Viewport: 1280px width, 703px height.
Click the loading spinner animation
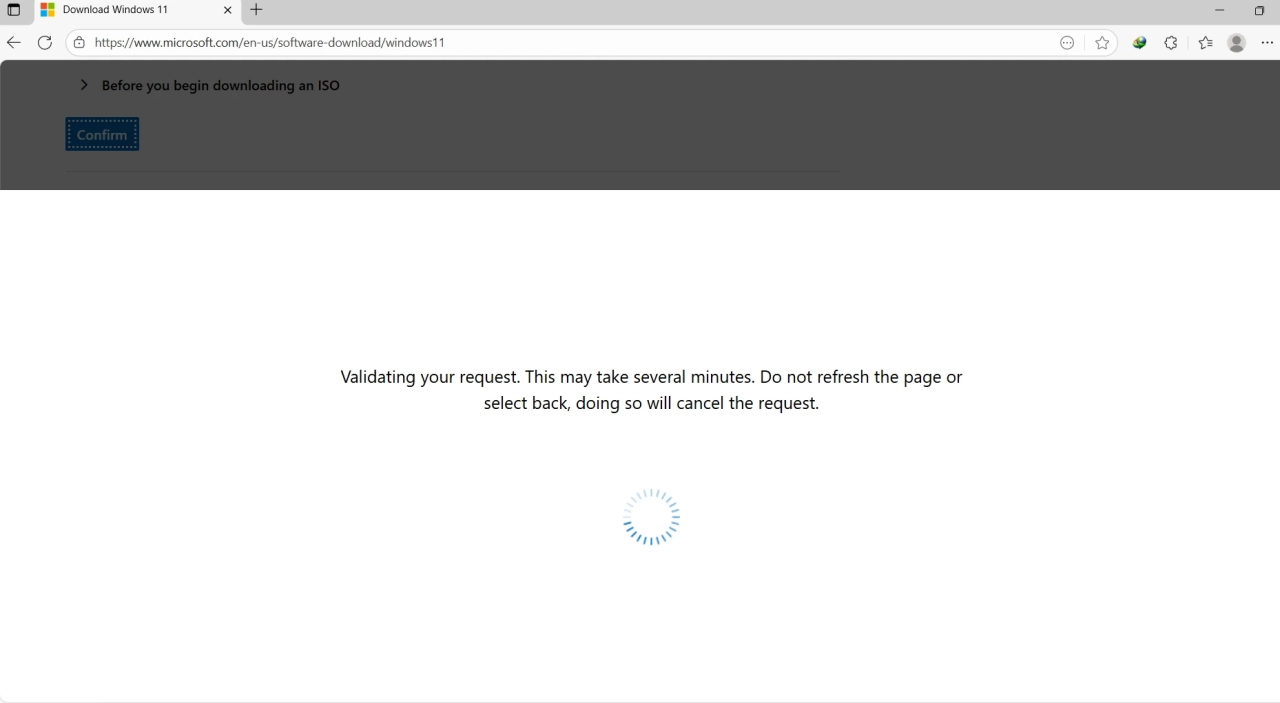coord(651,517)
